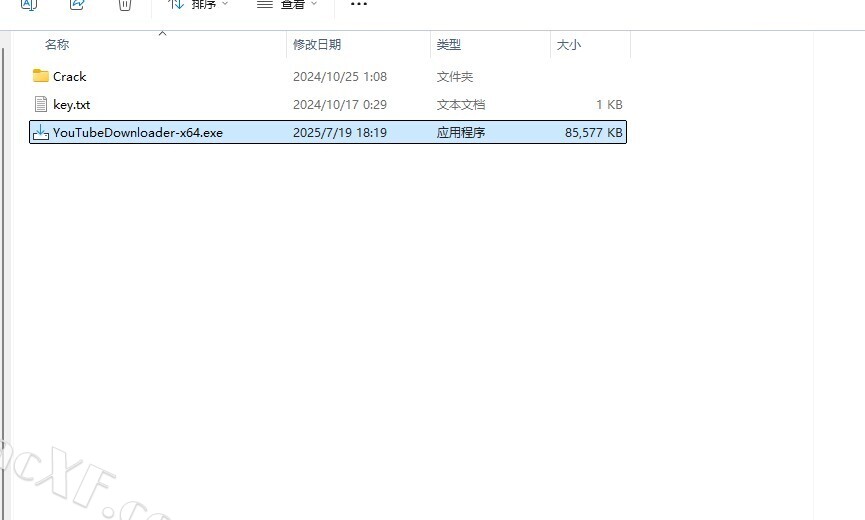Click the 85,577 KB size cell
The height and width of the screenshot is (520, 865).
[x=594, y=133]
